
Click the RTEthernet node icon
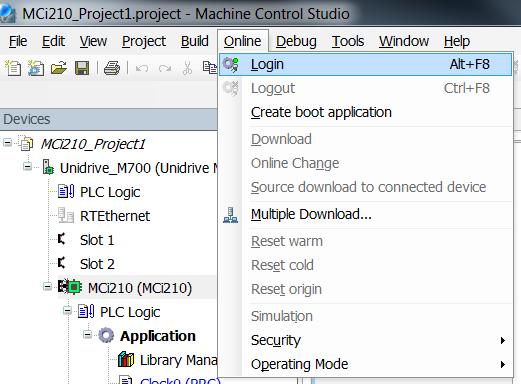click(x=66, y=215)
